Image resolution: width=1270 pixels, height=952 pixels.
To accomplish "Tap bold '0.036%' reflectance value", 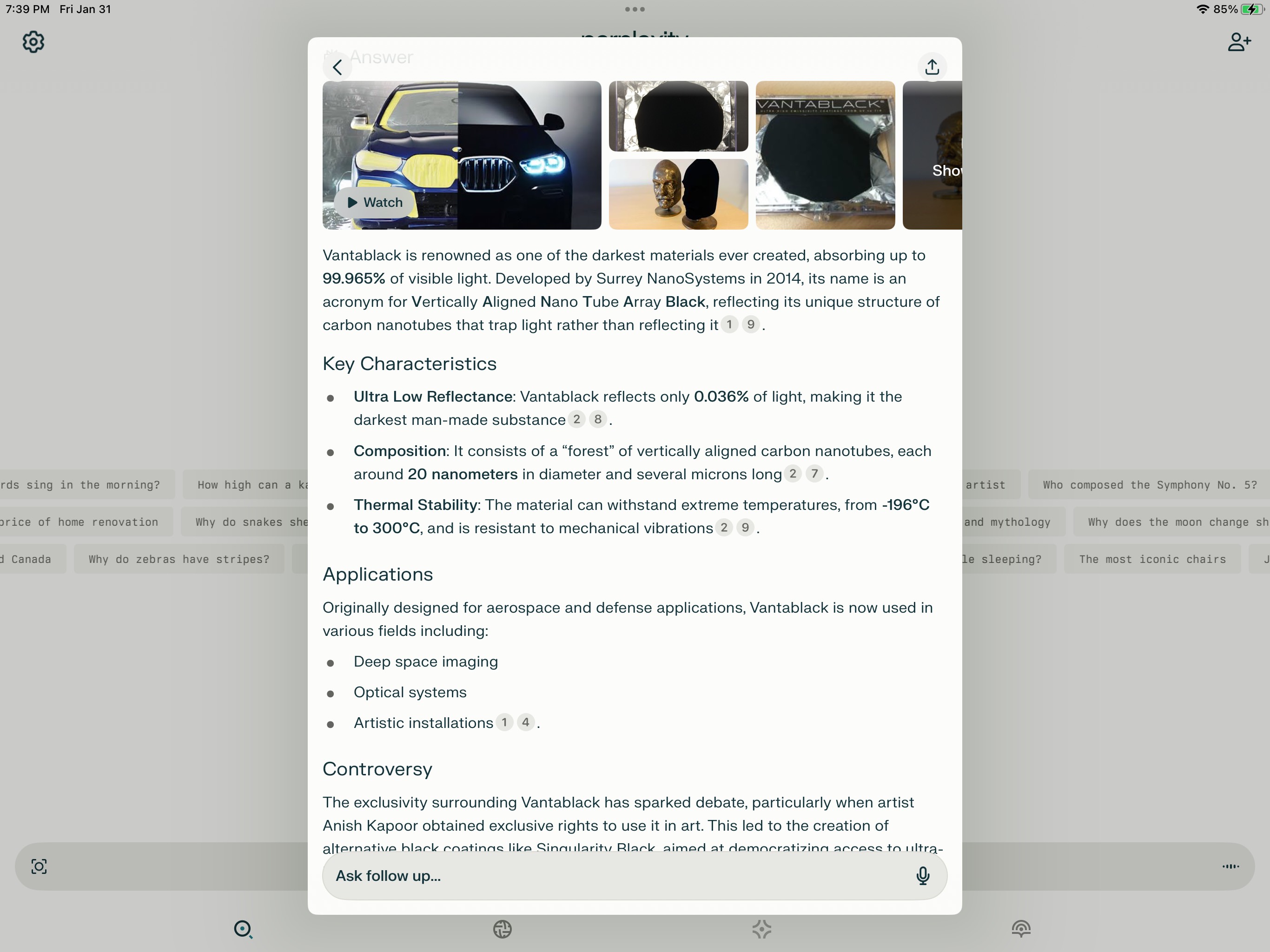I will (x=721, y=397).
